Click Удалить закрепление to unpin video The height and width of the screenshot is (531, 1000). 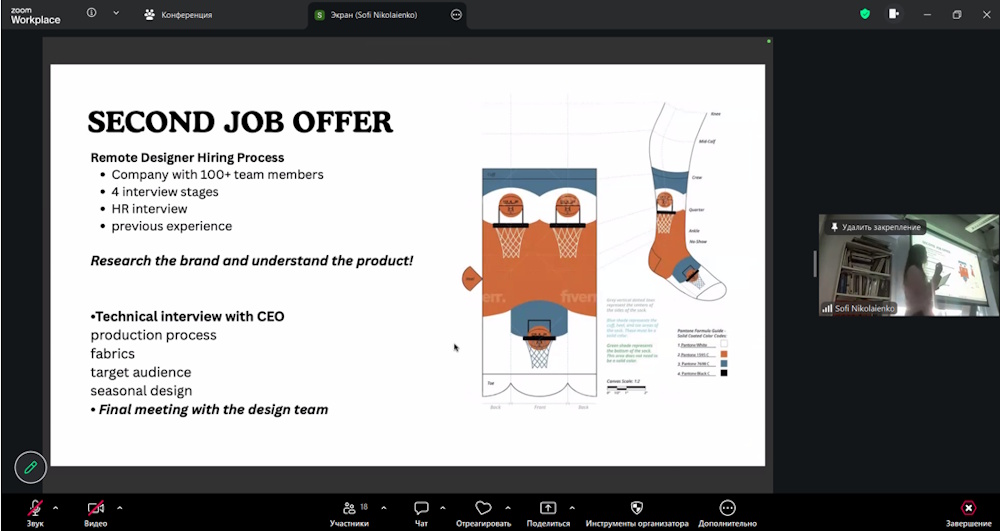(874, 227)
